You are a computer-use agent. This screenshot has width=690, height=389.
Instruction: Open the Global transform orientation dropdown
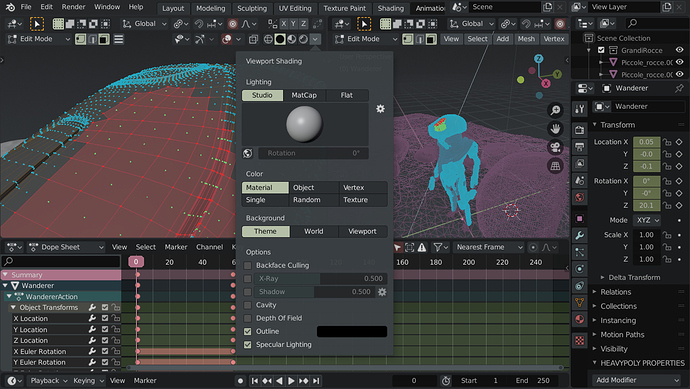(145, 24)
